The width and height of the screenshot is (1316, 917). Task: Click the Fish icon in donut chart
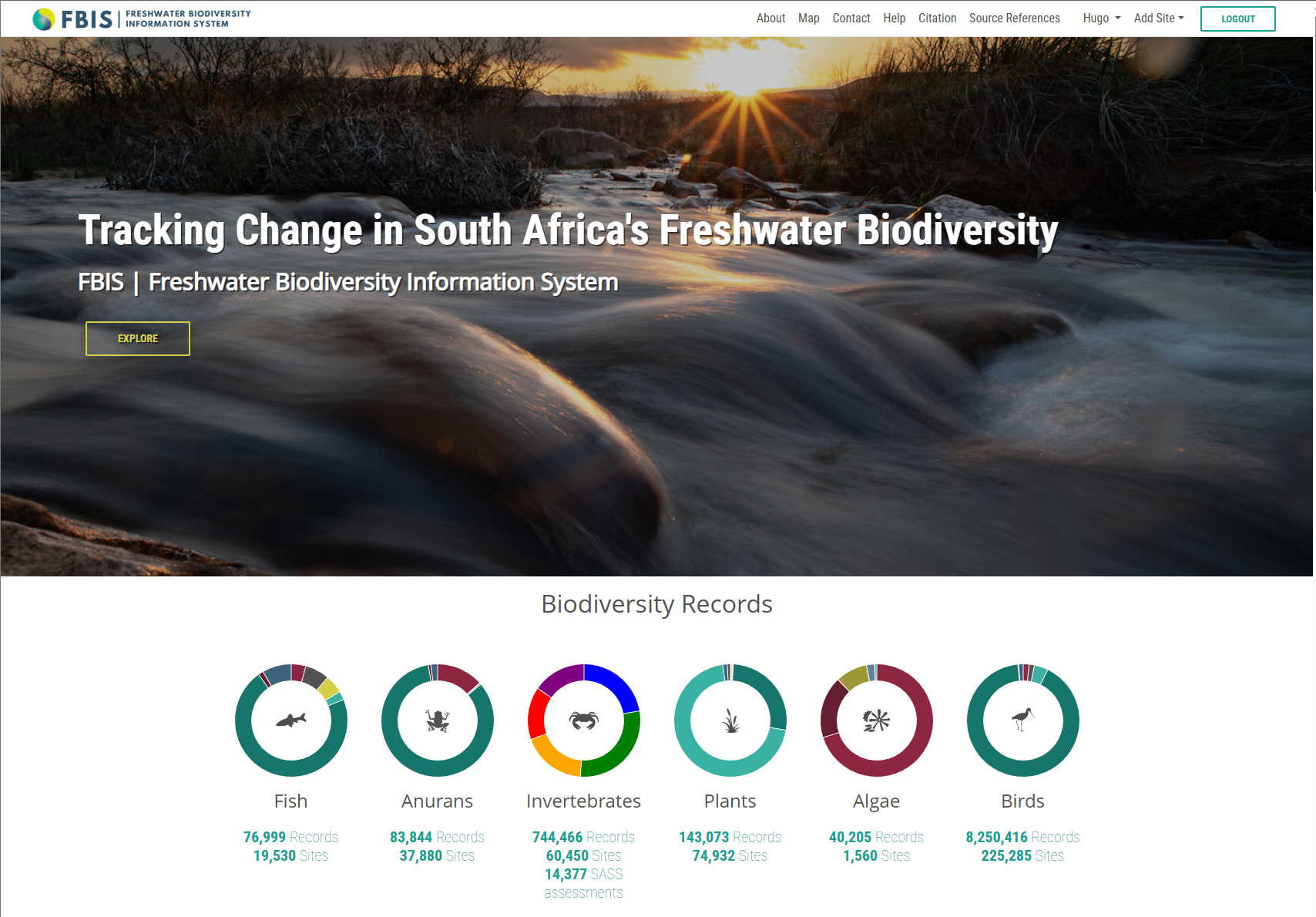[x=291, y=720]
